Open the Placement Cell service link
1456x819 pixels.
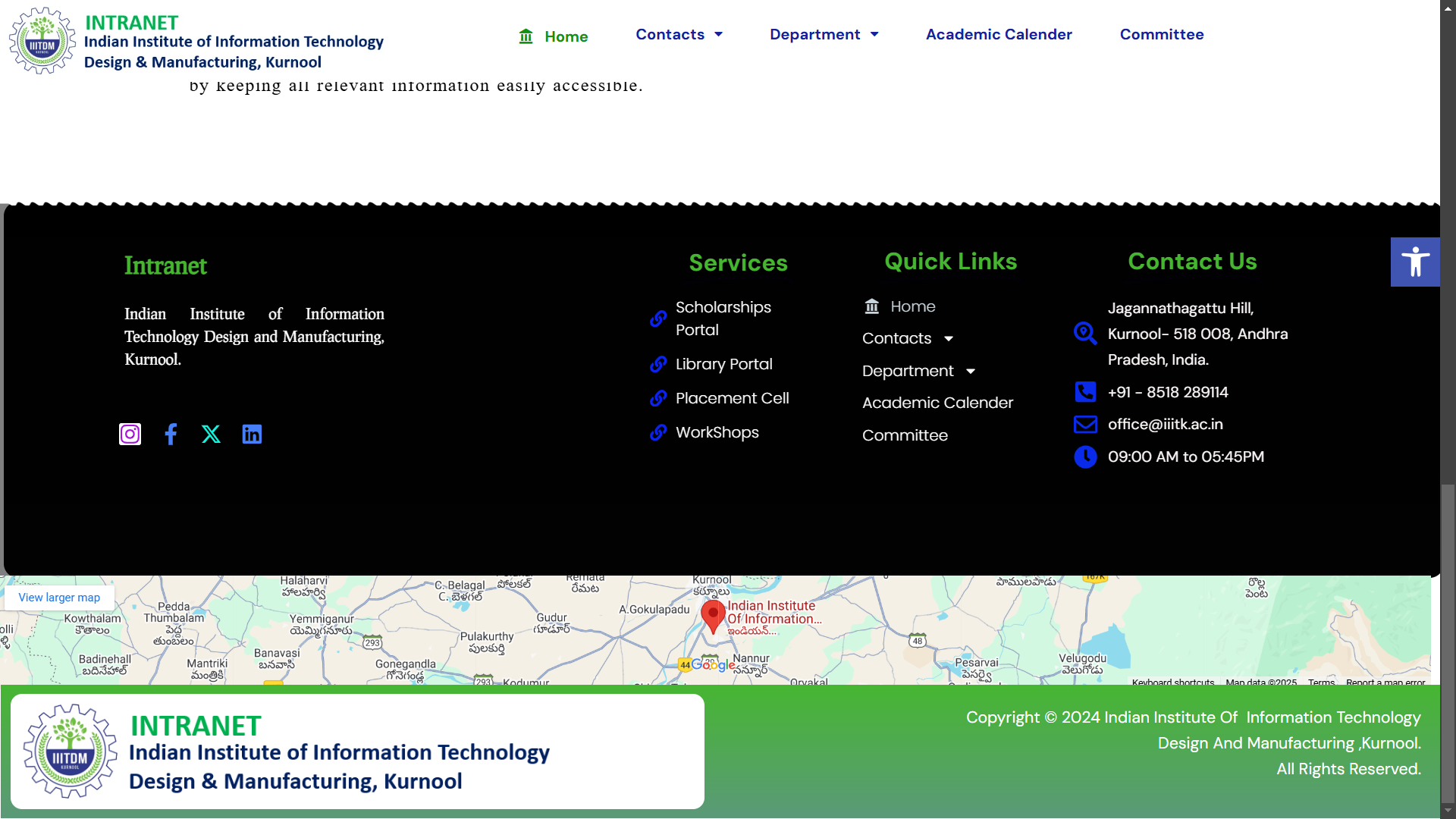coord(732,399)
